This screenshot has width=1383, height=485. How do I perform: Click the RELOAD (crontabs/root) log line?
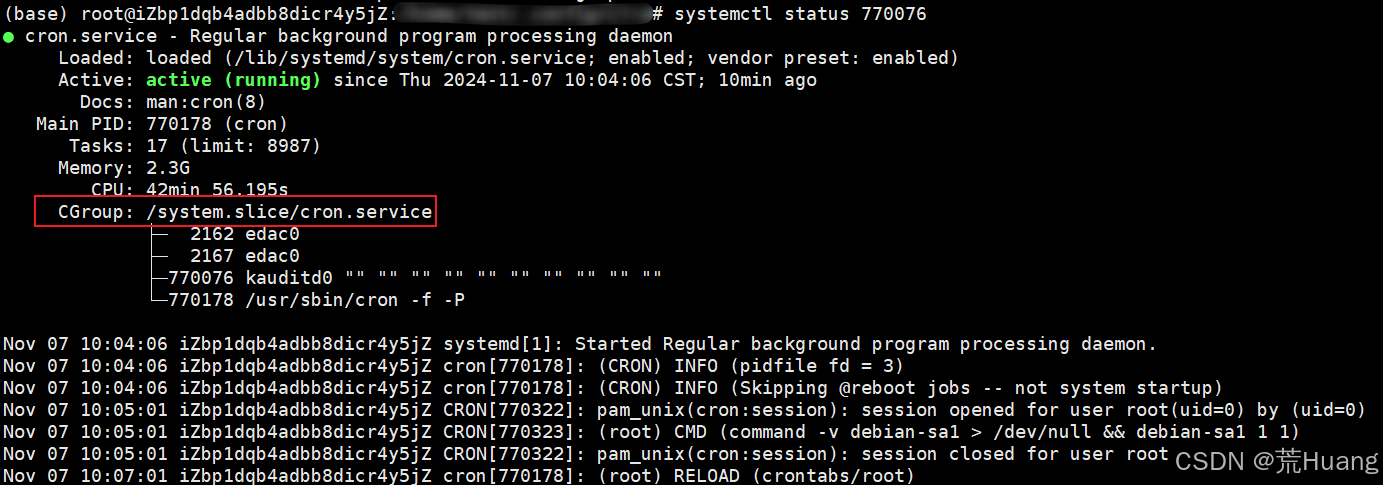(x=459, y=476)
